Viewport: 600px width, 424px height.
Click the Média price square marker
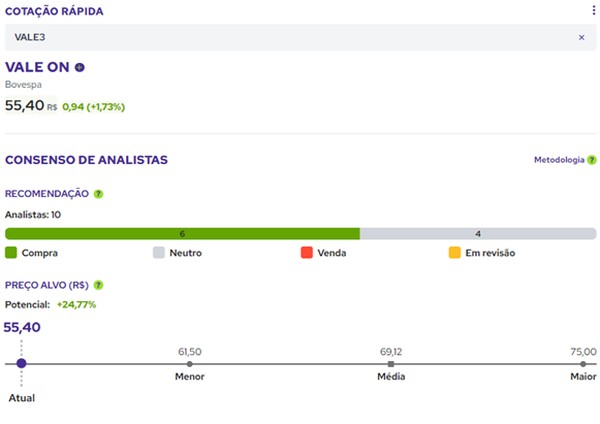[391, 364]
